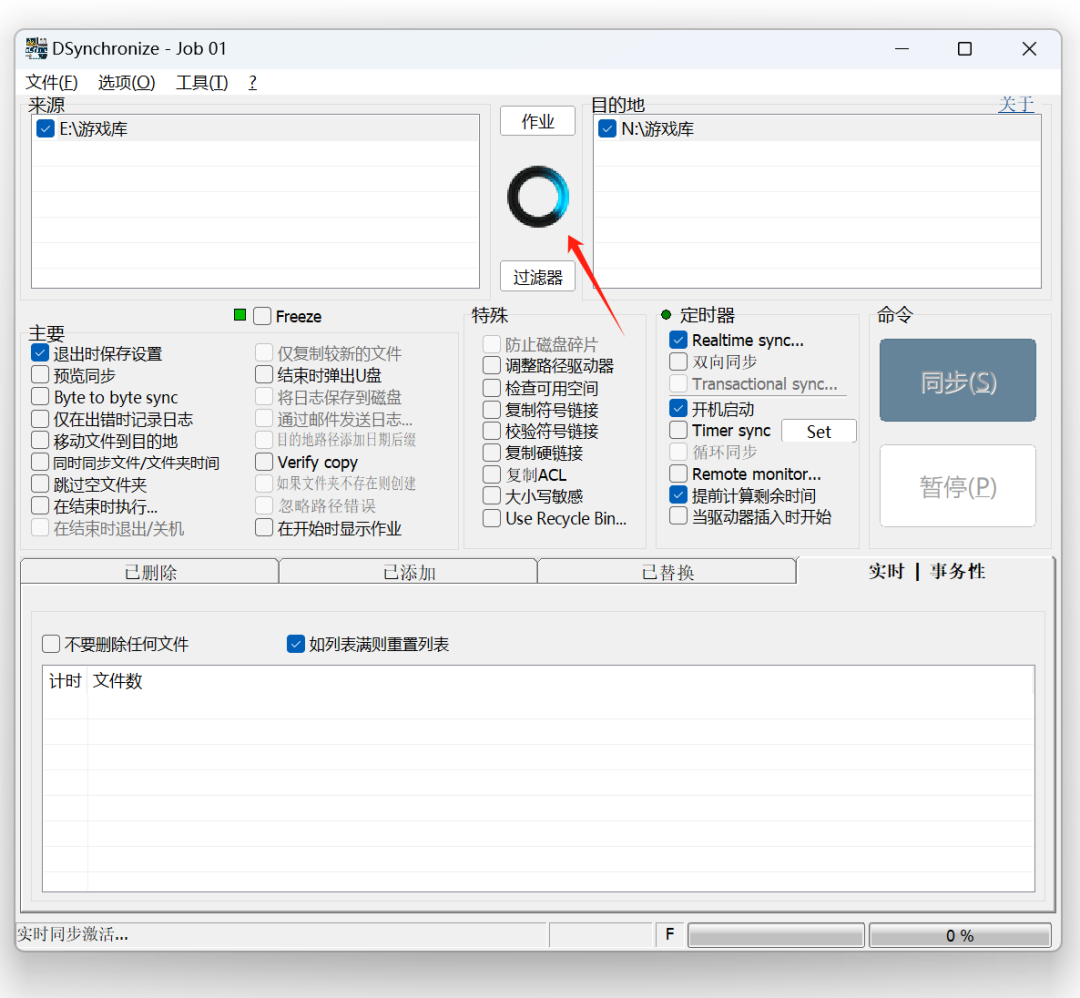The width and height of the screenshot is (1080, 998).
Task: Enable 复制符号链接 checkbox
Action: (x=492, y=410)
